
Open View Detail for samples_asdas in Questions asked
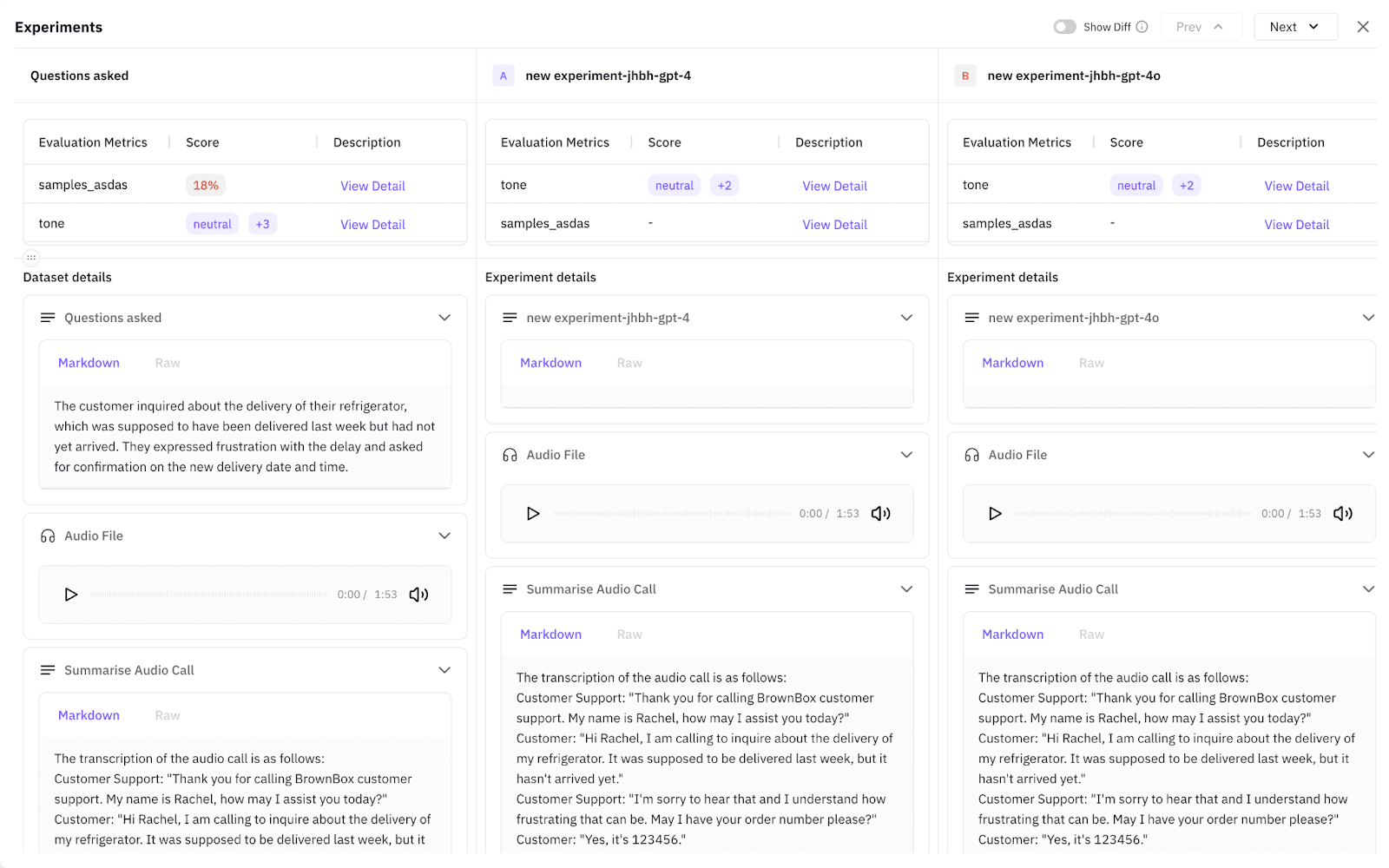coord(372,186)
